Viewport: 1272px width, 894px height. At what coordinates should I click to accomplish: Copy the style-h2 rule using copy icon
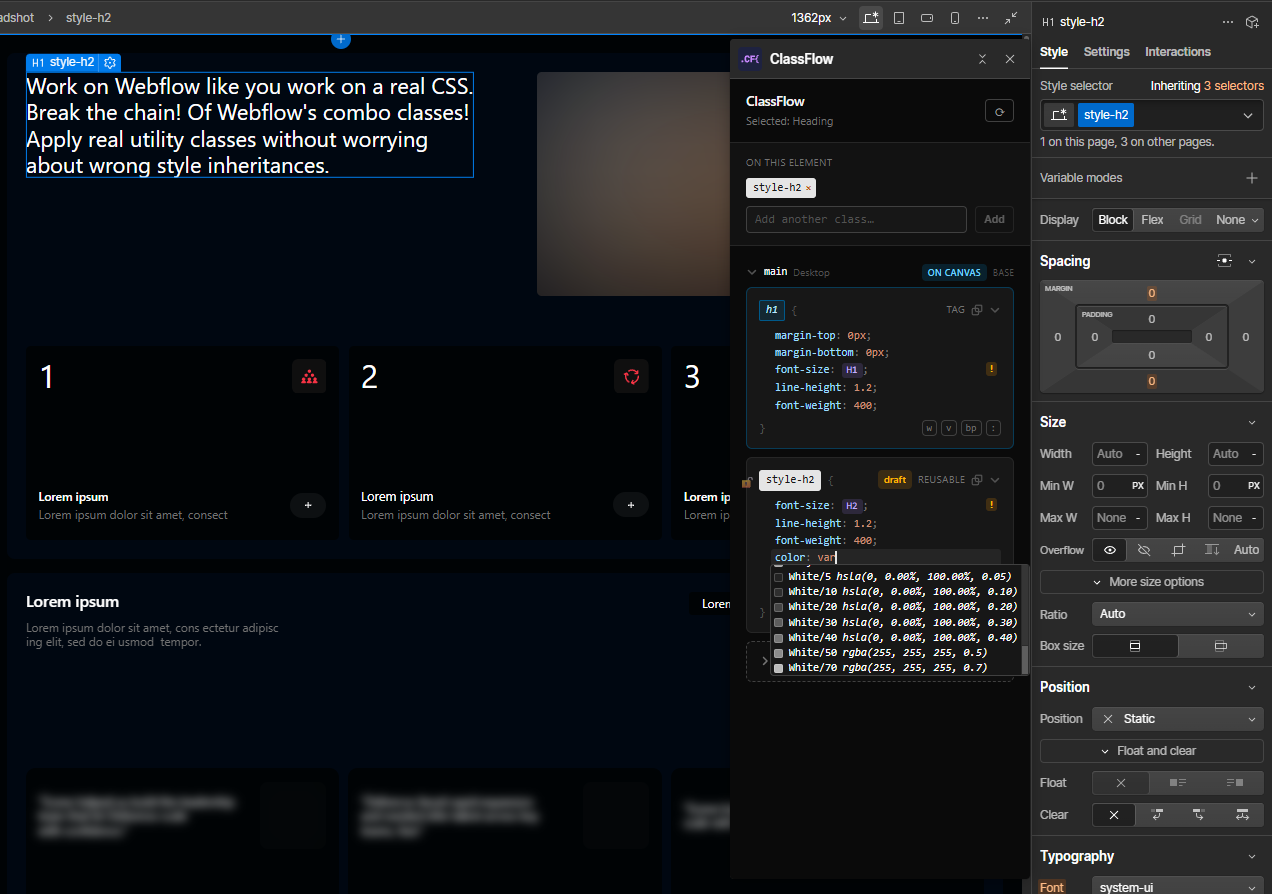click(977, 480)
